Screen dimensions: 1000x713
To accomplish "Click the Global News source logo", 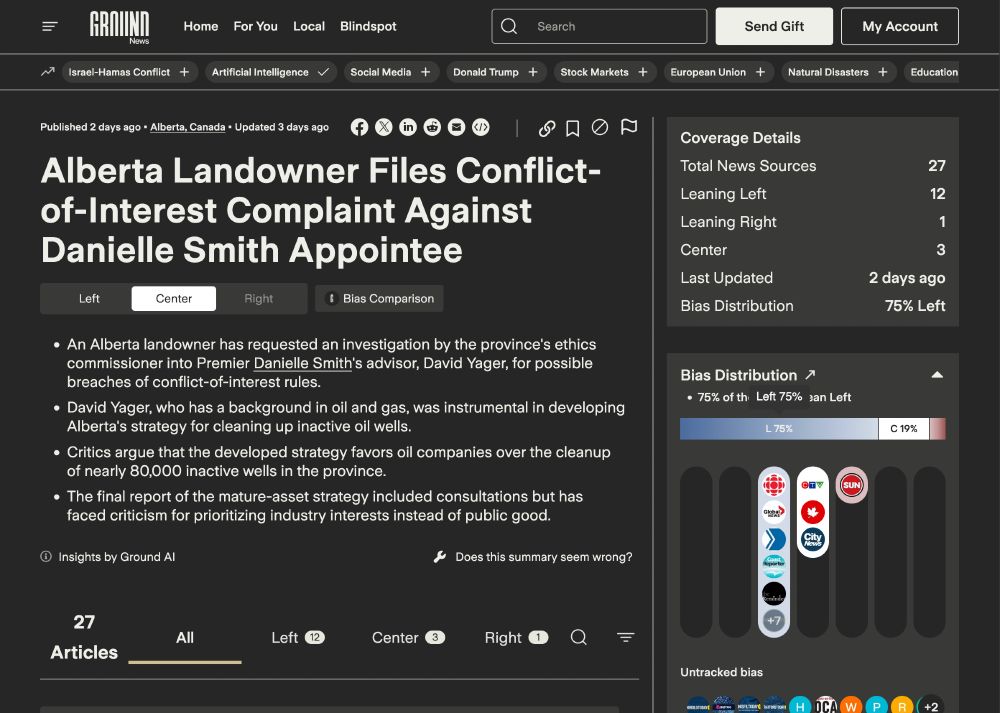I will [x=774, y=512].
